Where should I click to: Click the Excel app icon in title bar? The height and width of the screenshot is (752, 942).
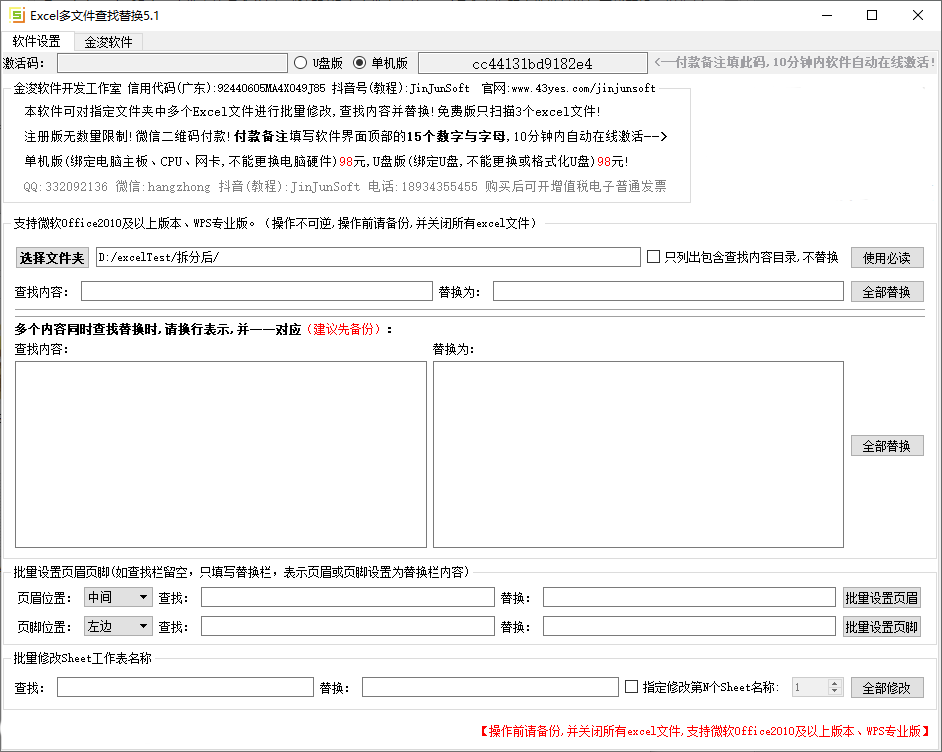17,15
